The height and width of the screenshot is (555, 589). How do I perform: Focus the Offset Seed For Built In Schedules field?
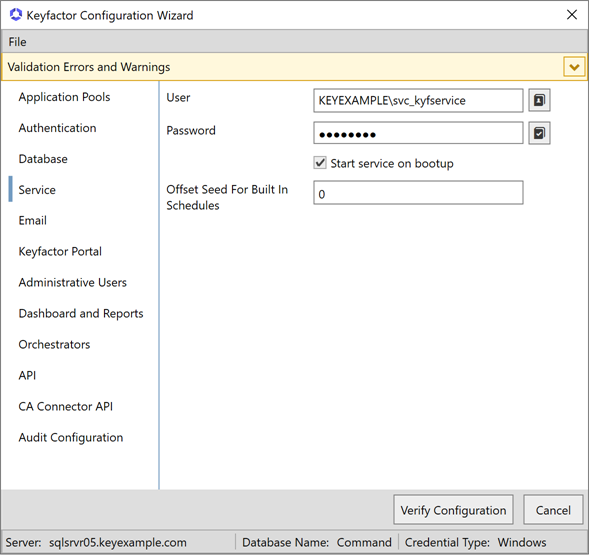[x=418, y=193]
